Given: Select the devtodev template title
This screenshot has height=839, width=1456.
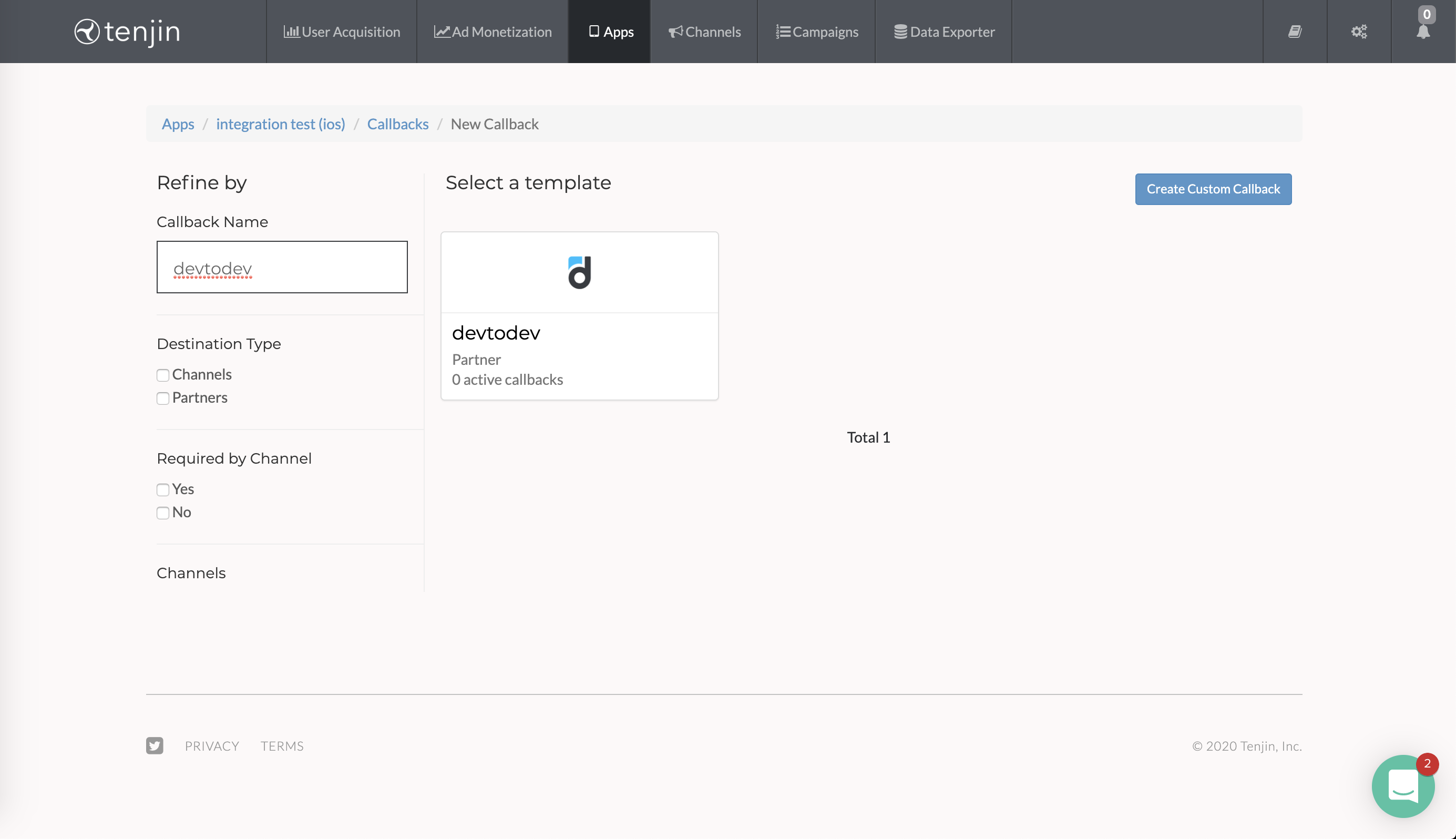Looking at the screenshot, I should point(496,333).
